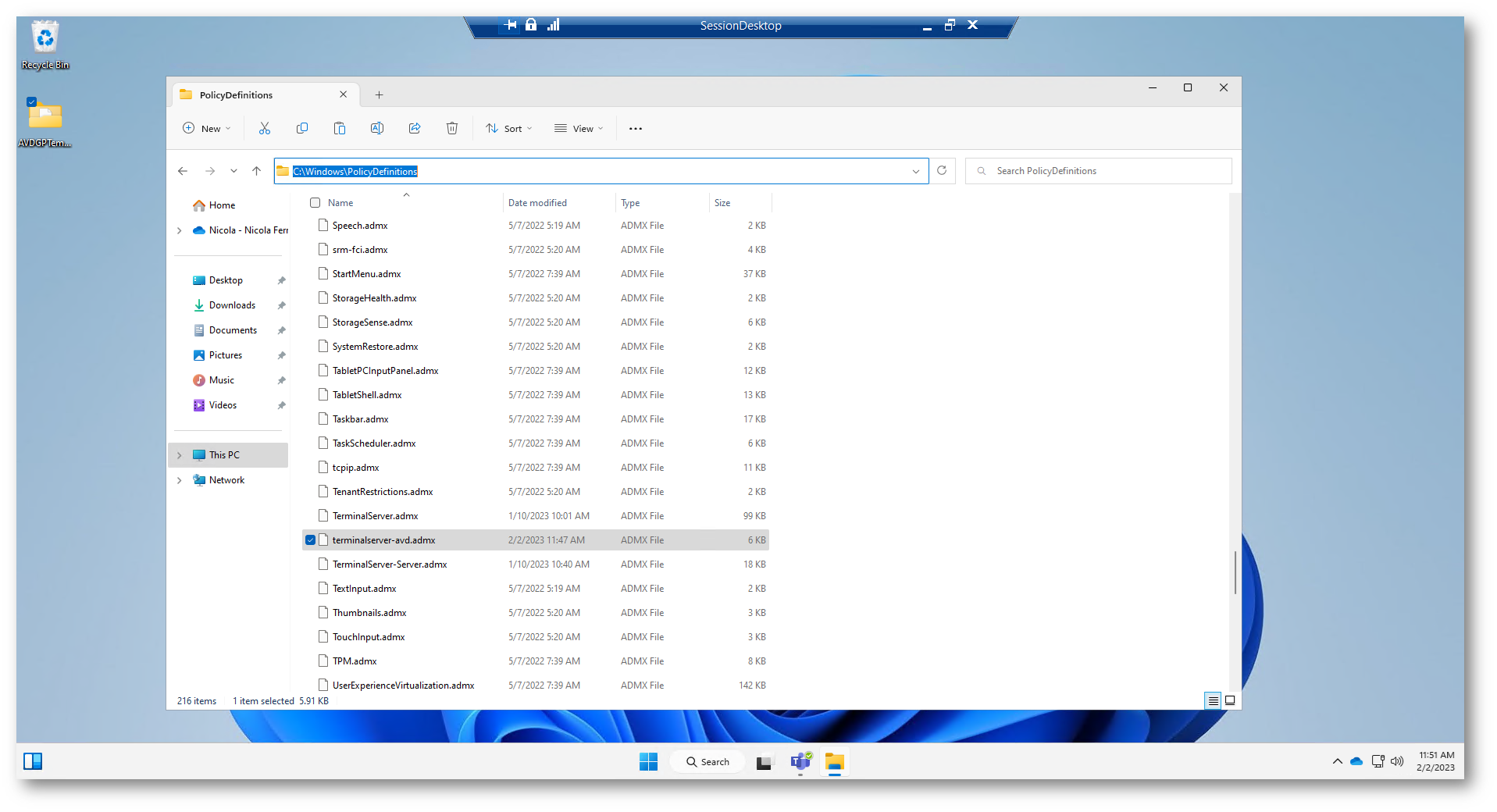Open Microsoft Teams from the taskbar
1497x812 pixels.
[x=801, y=762]
